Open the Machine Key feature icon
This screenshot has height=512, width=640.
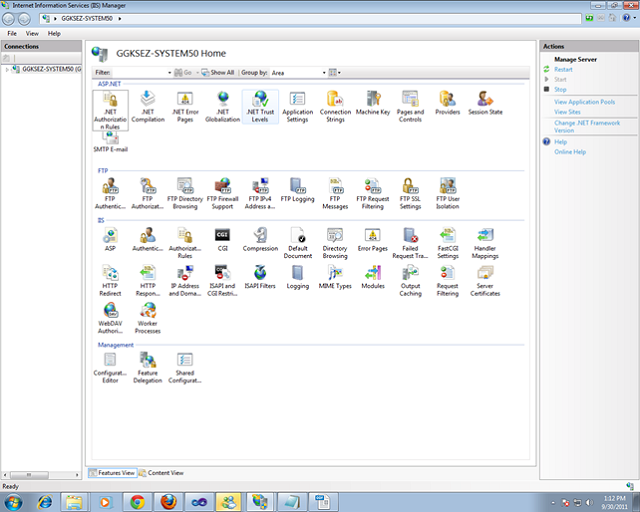[x=372, y=100]
